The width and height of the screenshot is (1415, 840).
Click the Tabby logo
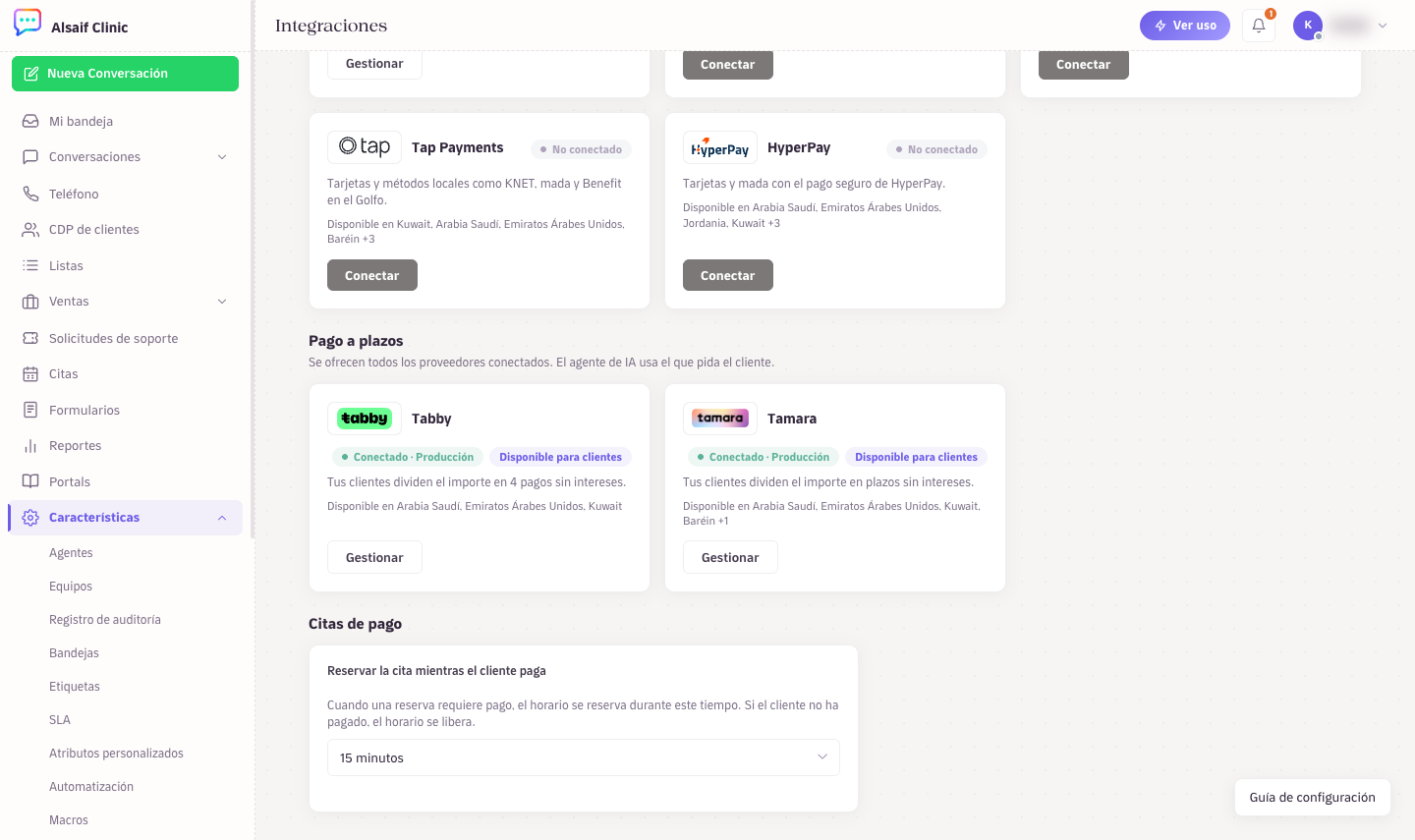[365, 419]
